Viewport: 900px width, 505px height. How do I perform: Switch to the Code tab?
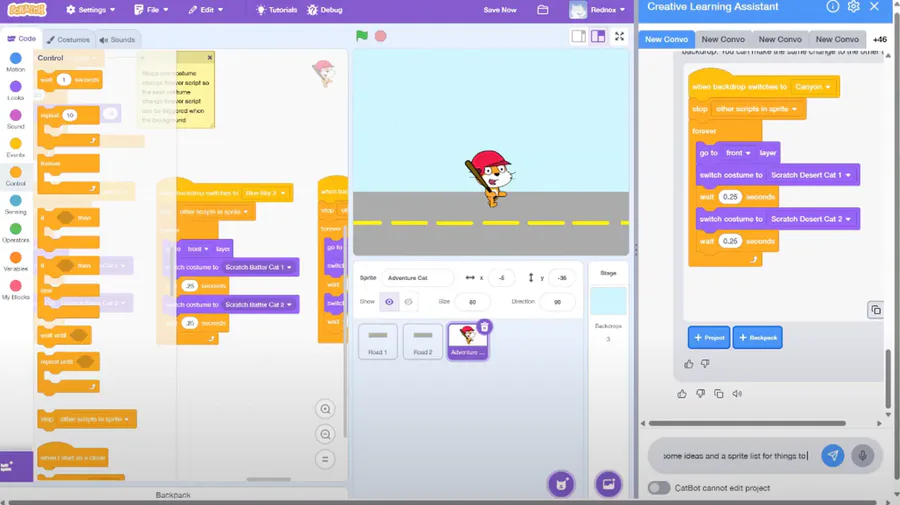coord(21,38)
